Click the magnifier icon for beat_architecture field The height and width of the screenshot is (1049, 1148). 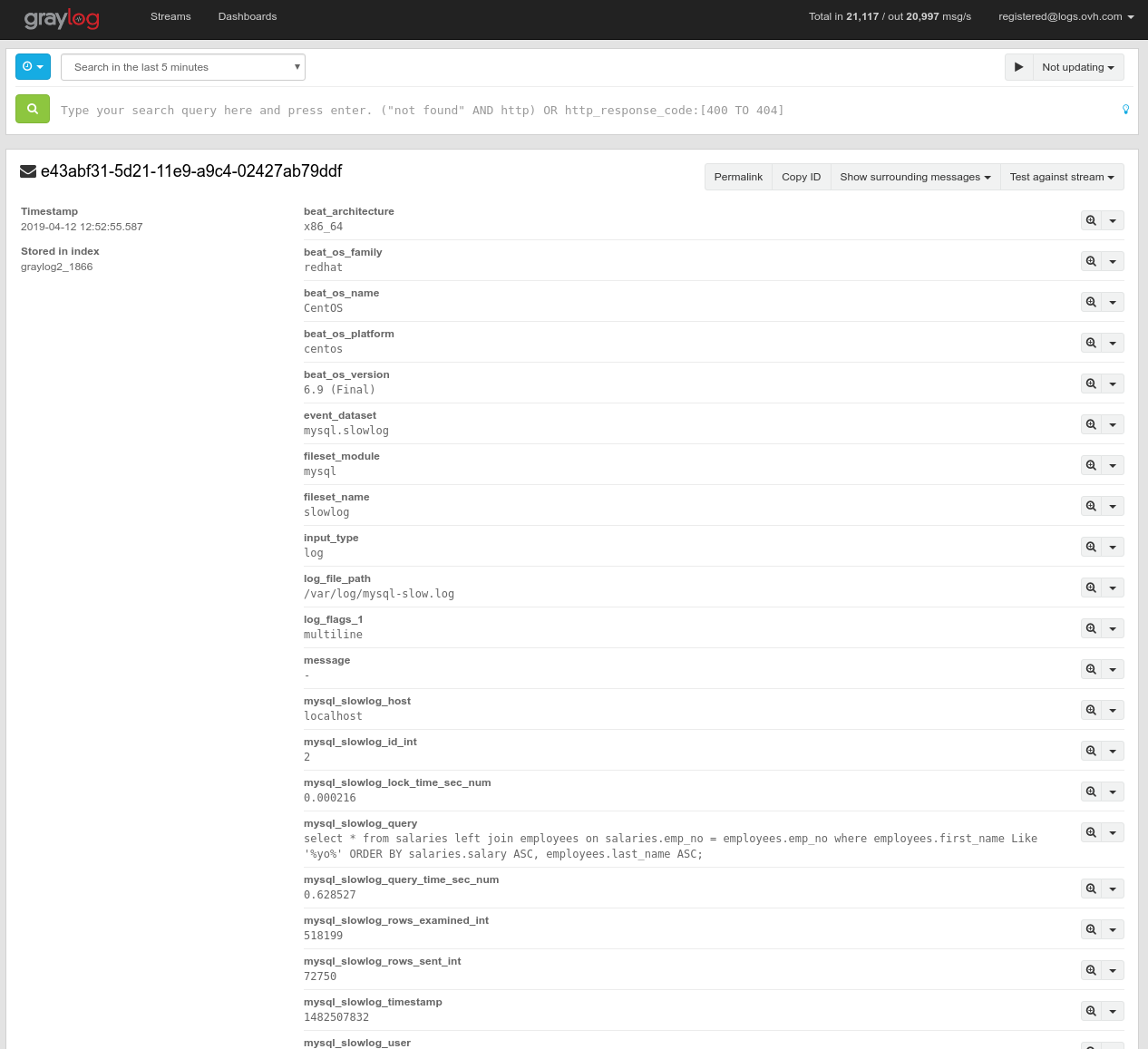[x=1090, y=220]
